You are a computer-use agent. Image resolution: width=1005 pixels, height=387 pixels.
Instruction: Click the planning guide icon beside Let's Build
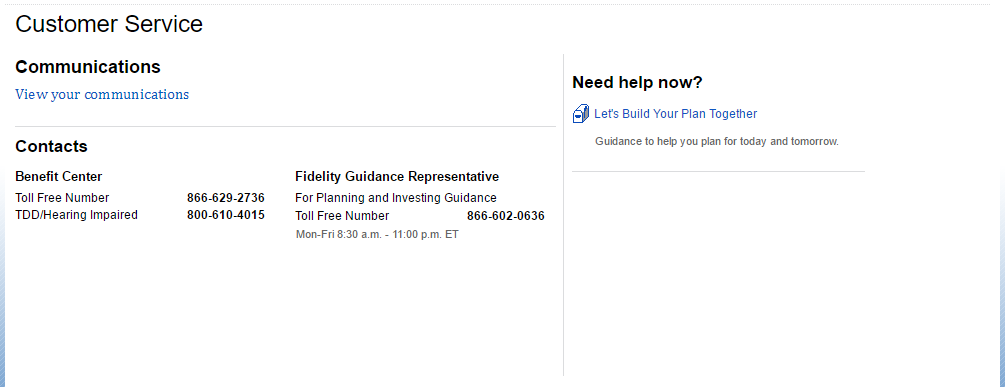pos(581,113)
